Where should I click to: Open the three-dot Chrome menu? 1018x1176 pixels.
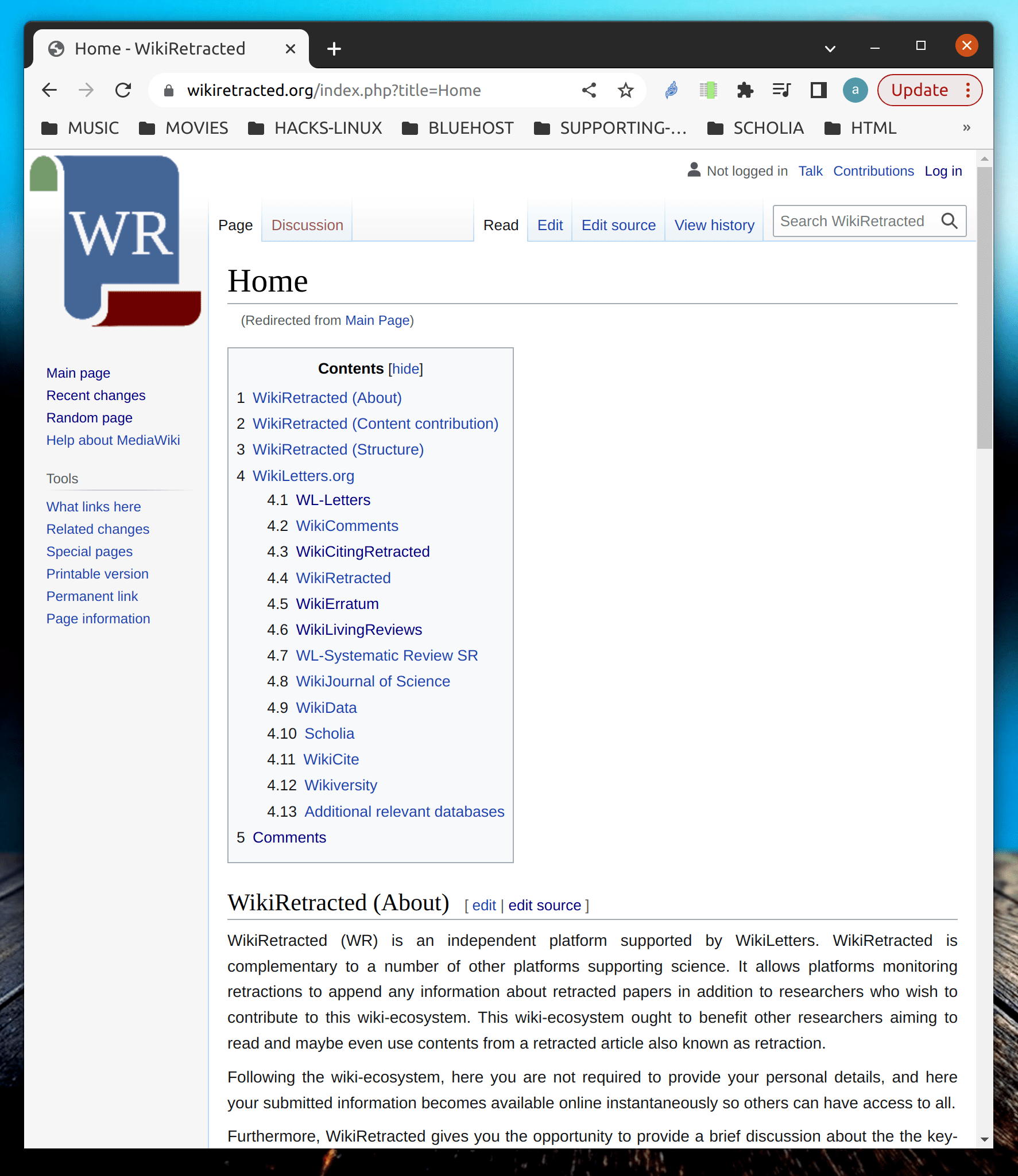click(968, 90)
